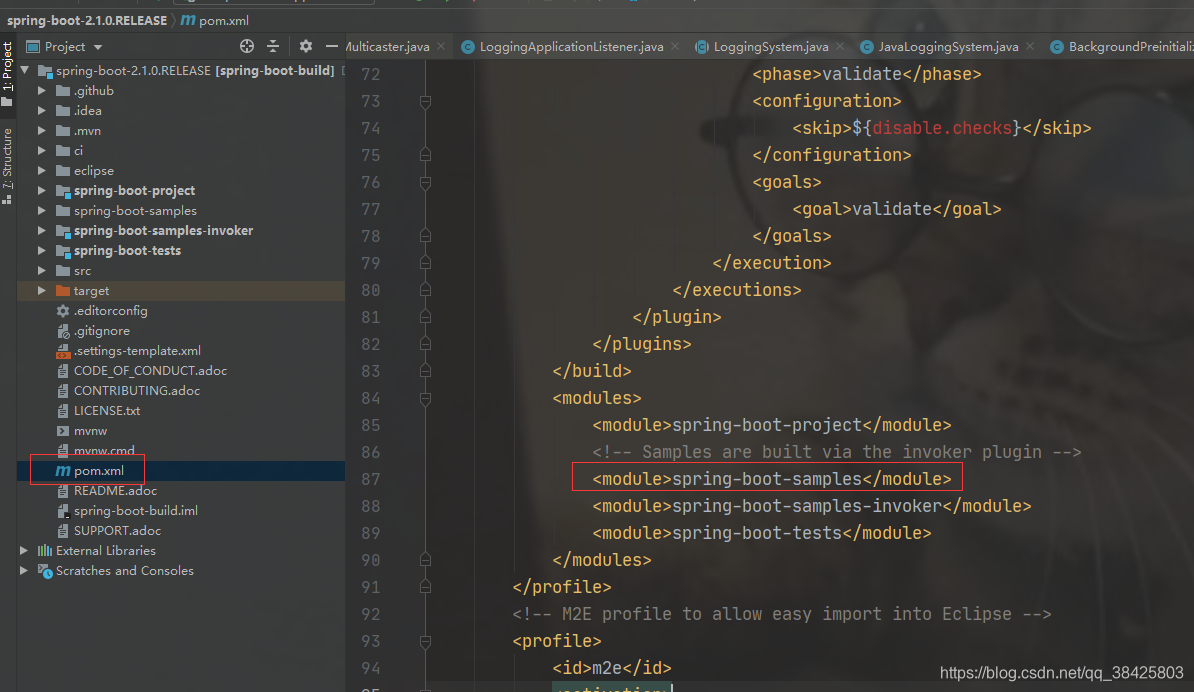Image resolution: width=1194 pixels, height=692 pixels.
Task: Expand the spring-boot-samples-invoker module
Action: click(42, 231)
